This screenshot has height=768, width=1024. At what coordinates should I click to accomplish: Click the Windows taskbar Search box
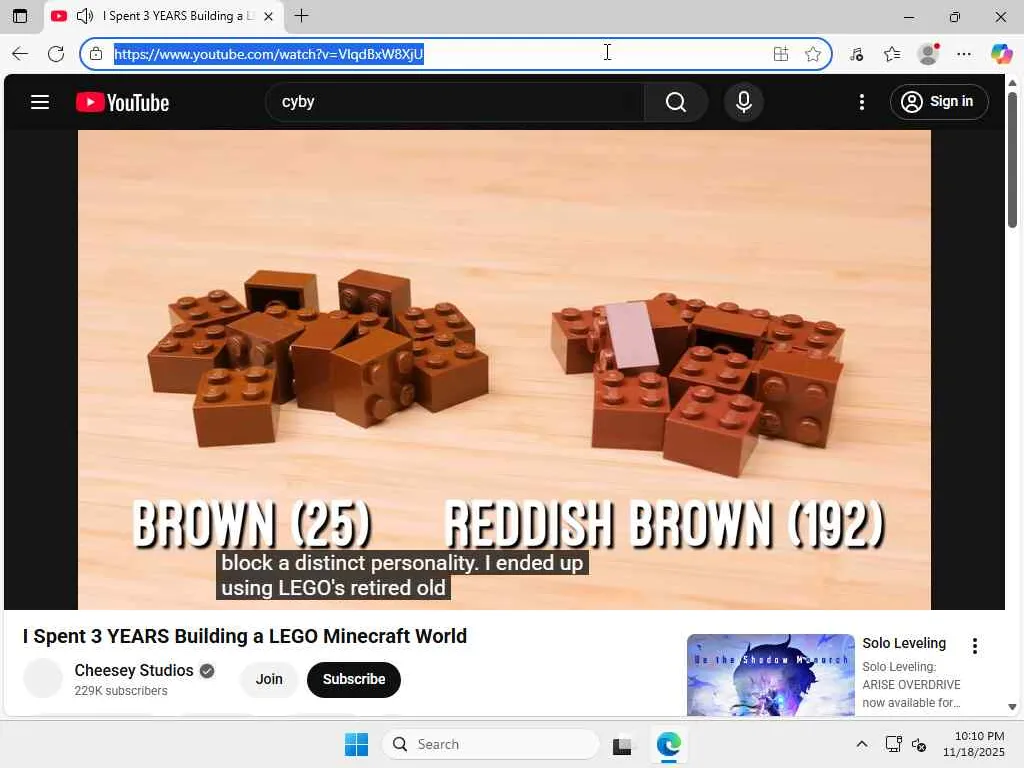pos(490,744)
